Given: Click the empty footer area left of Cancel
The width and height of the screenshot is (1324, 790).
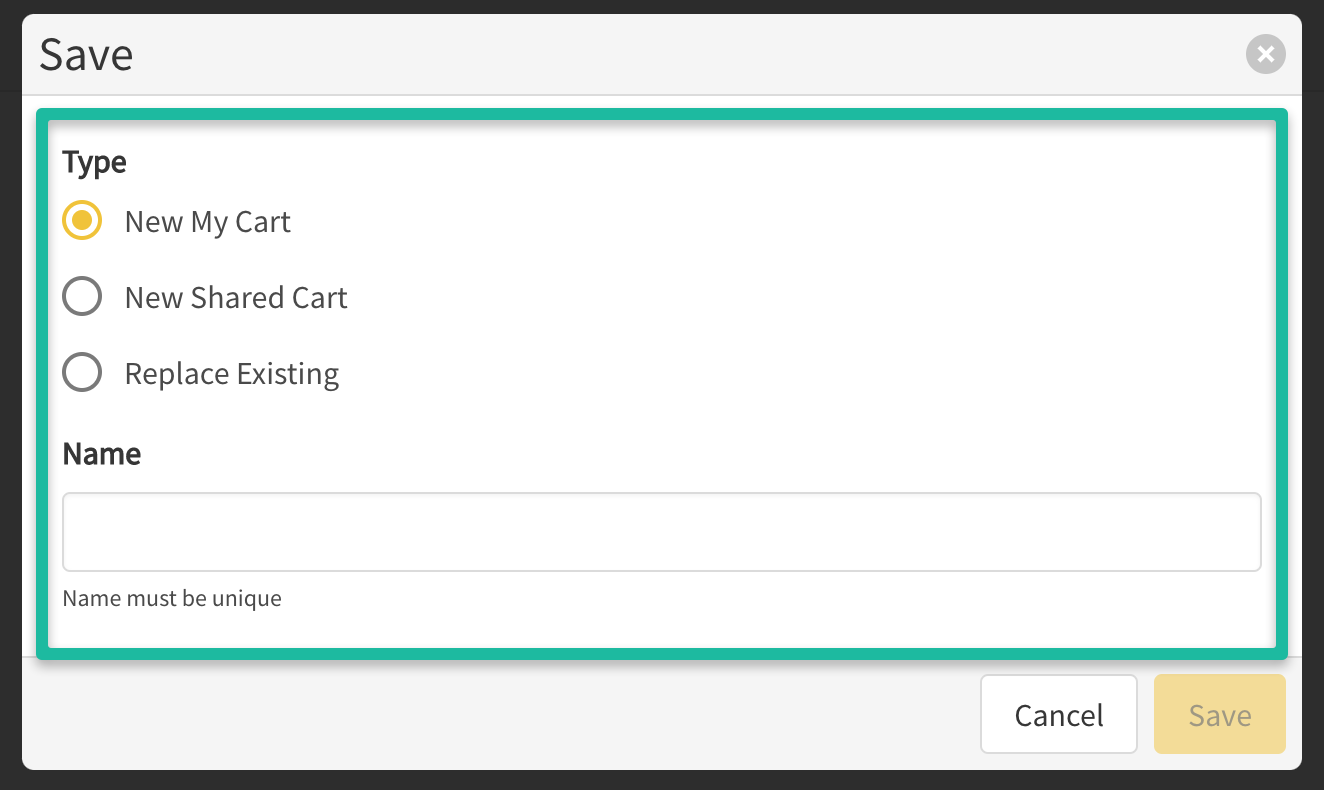Looking at the screenshot, I should 500,714.
